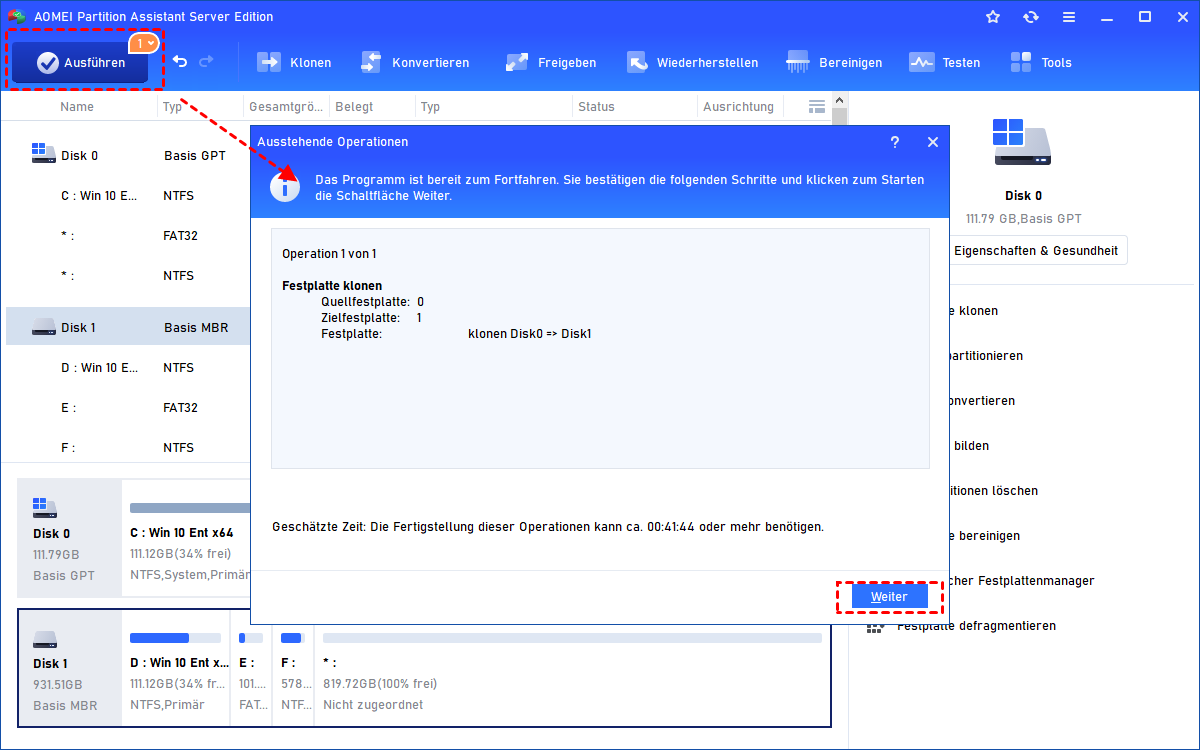Image resolution: width=1200 pixels, height=750 pixels.
Task: Select the E : FAT32 partition row
Action: (128, 408)
